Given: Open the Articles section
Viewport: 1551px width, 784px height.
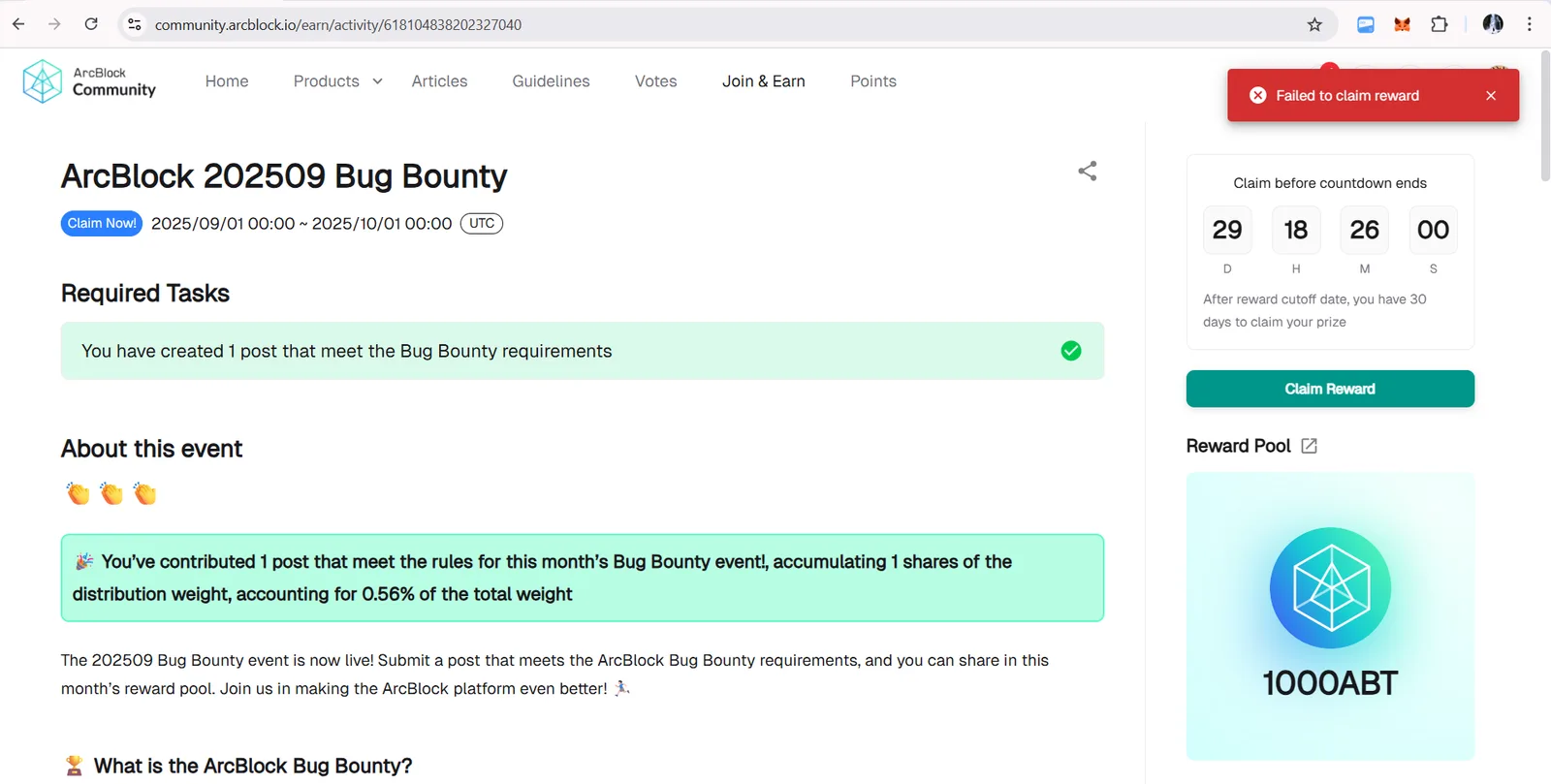Looking at the screenshot, I should click(x=439, y=81).
